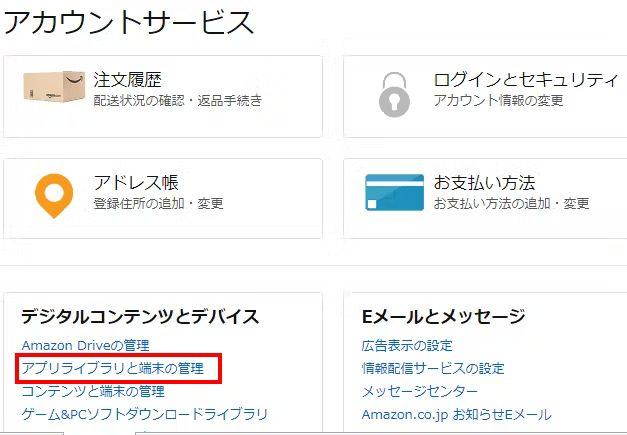Screen dimensions: 627x435
Task: Go to ゲーム&PCソフトダウンロードライブラリ
Action: 144,414
